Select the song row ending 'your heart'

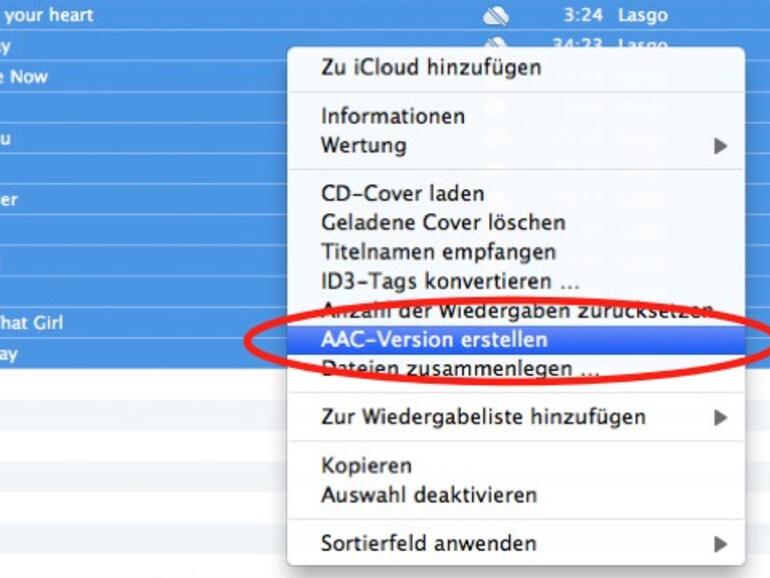[x=385, y=15]
